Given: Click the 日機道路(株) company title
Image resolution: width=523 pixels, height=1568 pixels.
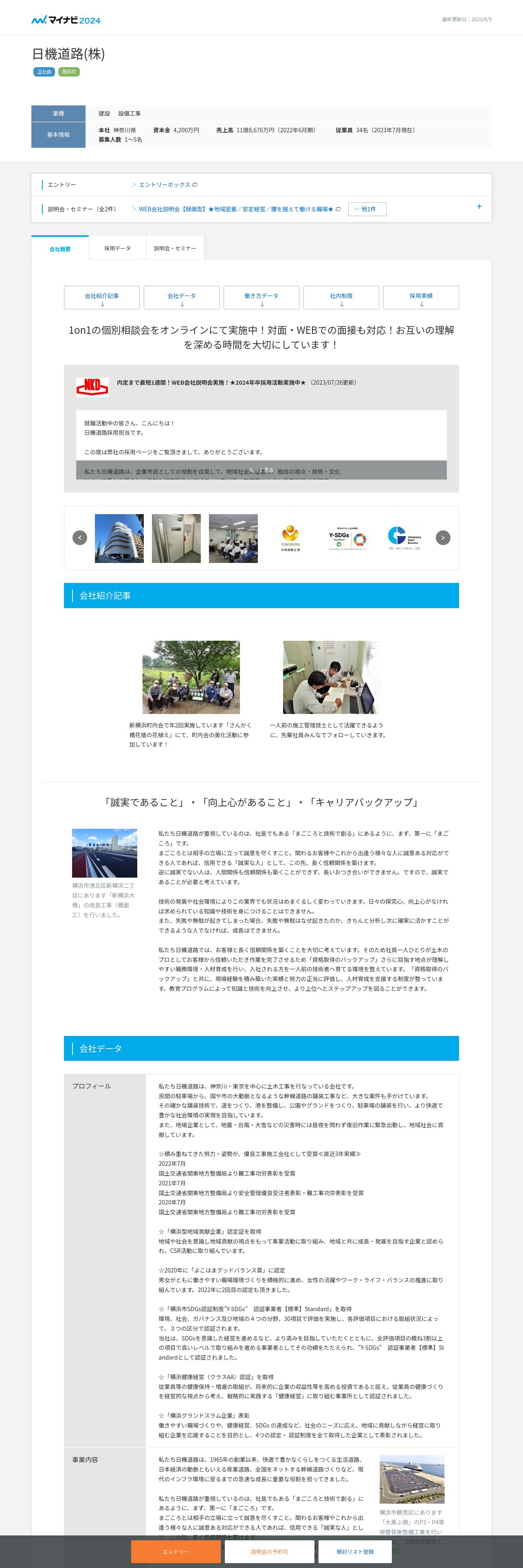Looking at the screenshot, I should [68, 54].
